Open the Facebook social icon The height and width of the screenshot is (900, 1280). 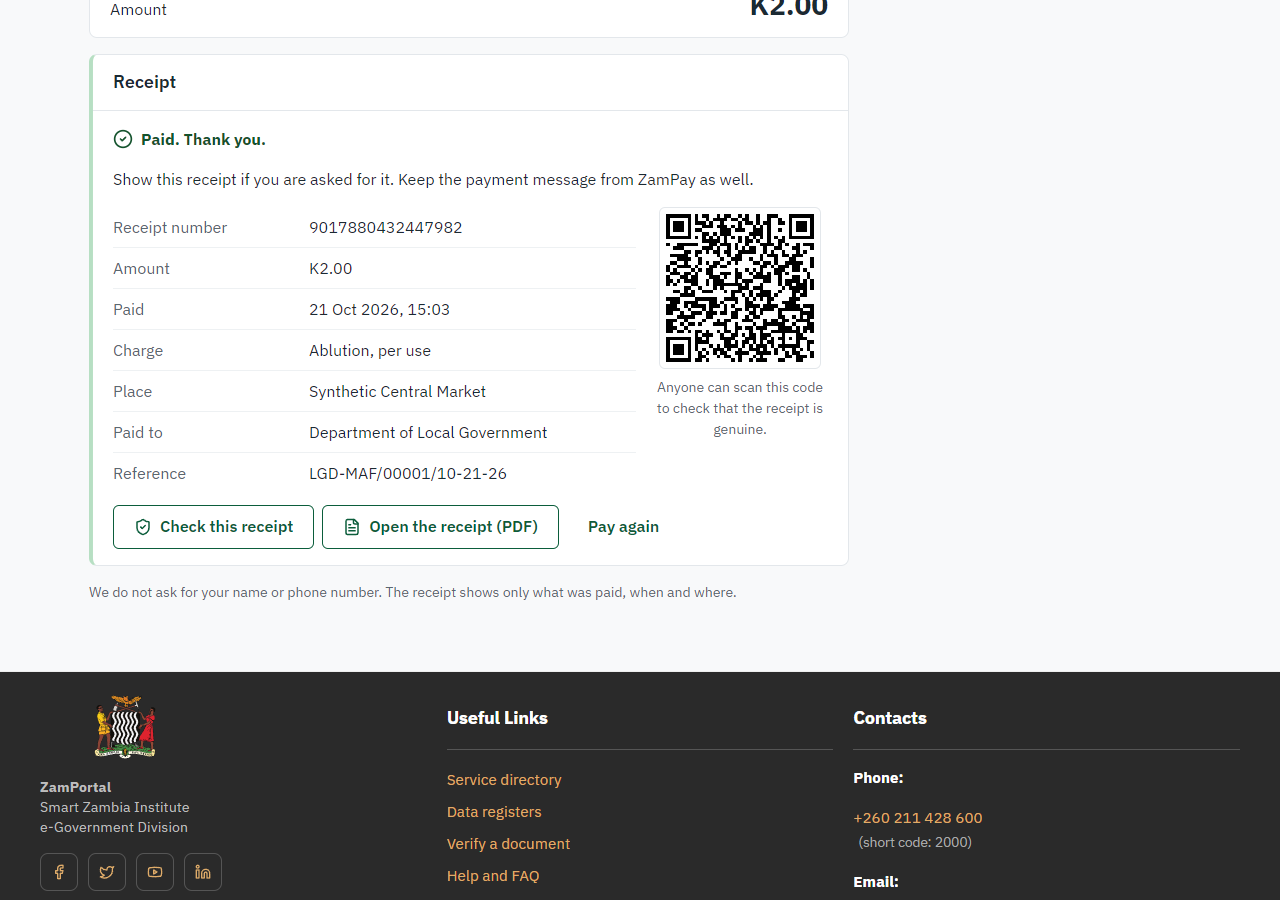click(x=59, y=872)
